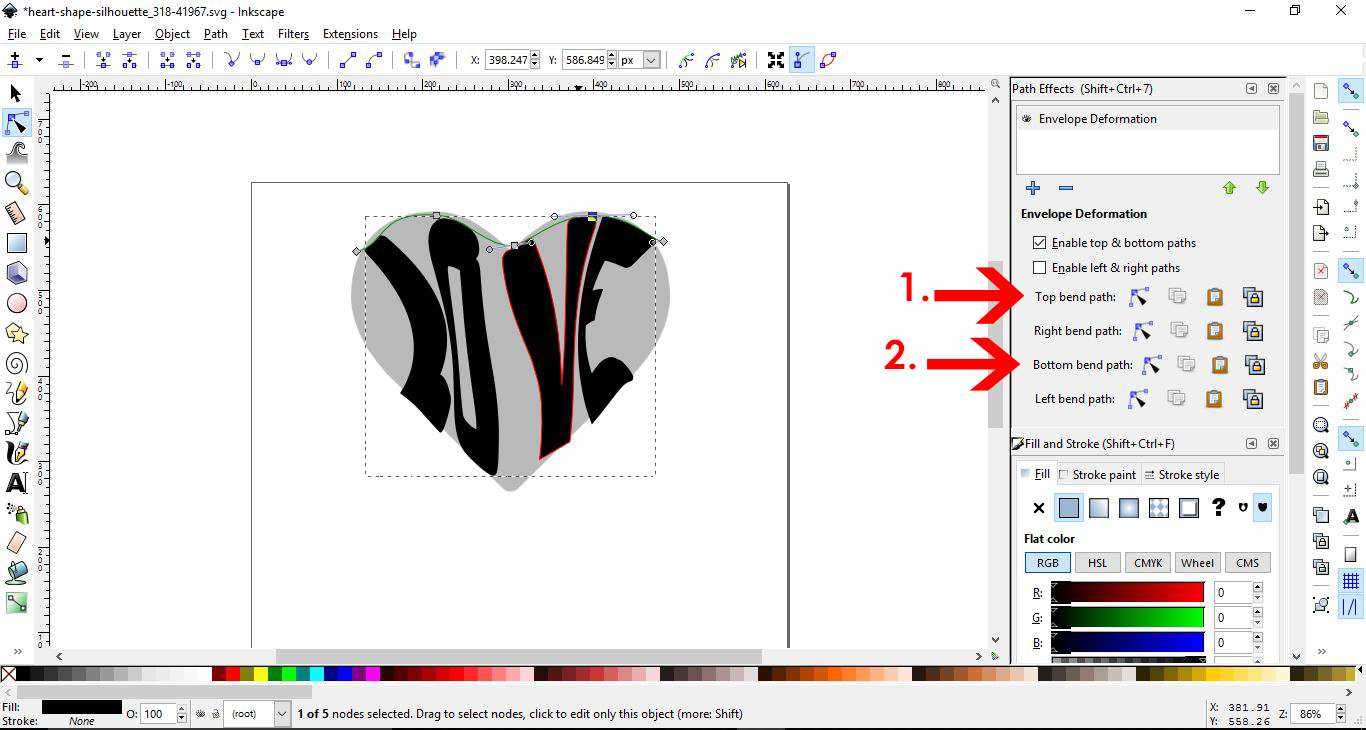The height and width of the screenshot is (730, 1366).
Task: Collapse the Path Effects panel
Action: 1250,88
